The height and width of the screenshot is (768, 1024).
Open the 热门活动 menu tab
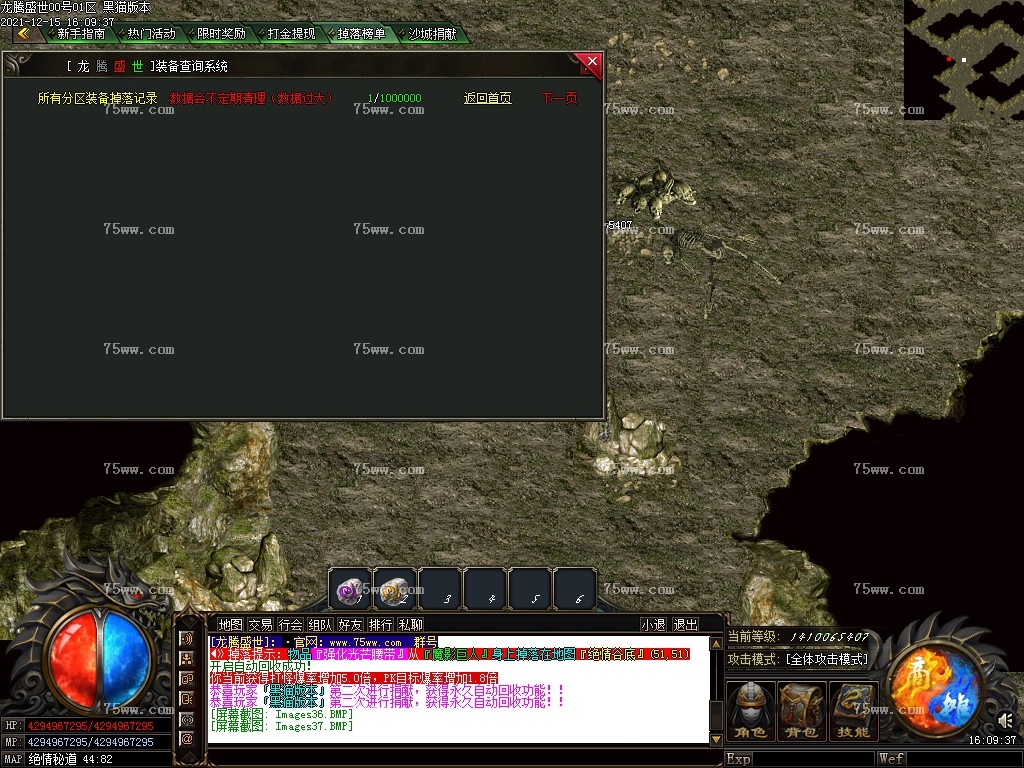click(x=152, y=34)
